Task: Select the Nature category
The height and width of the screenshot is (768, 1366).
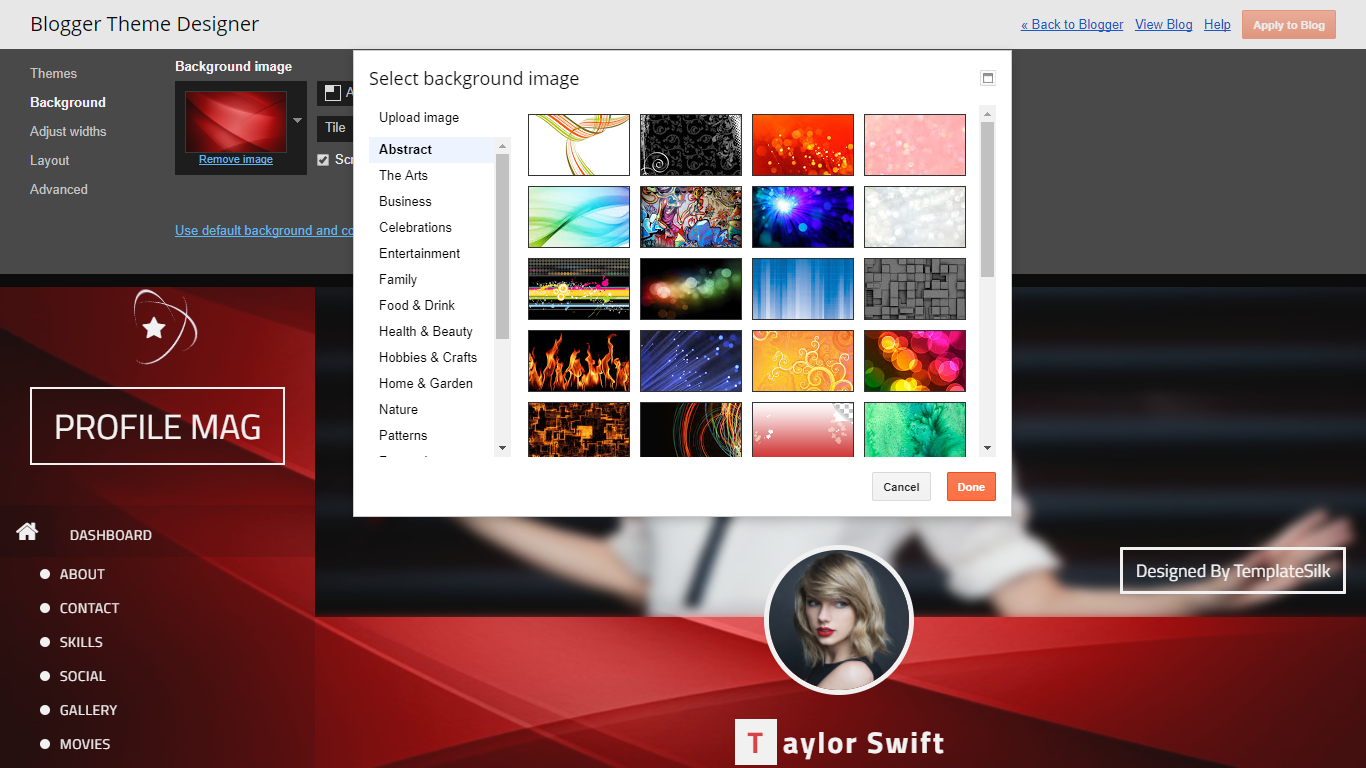Action: click(x=398, y=409)
